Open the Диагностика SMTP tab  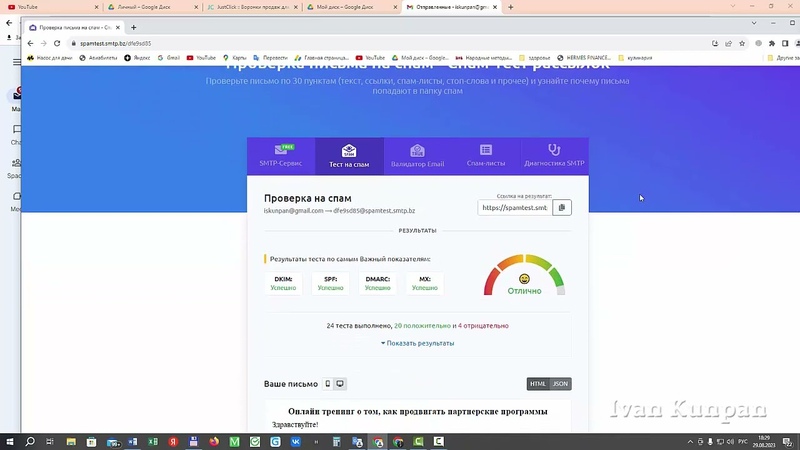[555, 155]
